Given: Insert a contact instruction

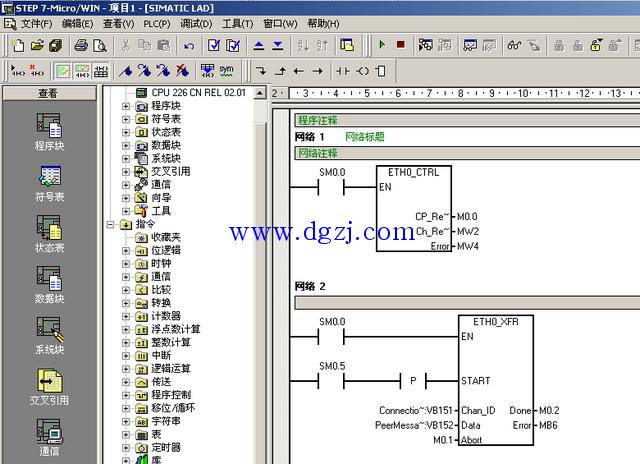Looking at the screenshot, I should [343, 71].
